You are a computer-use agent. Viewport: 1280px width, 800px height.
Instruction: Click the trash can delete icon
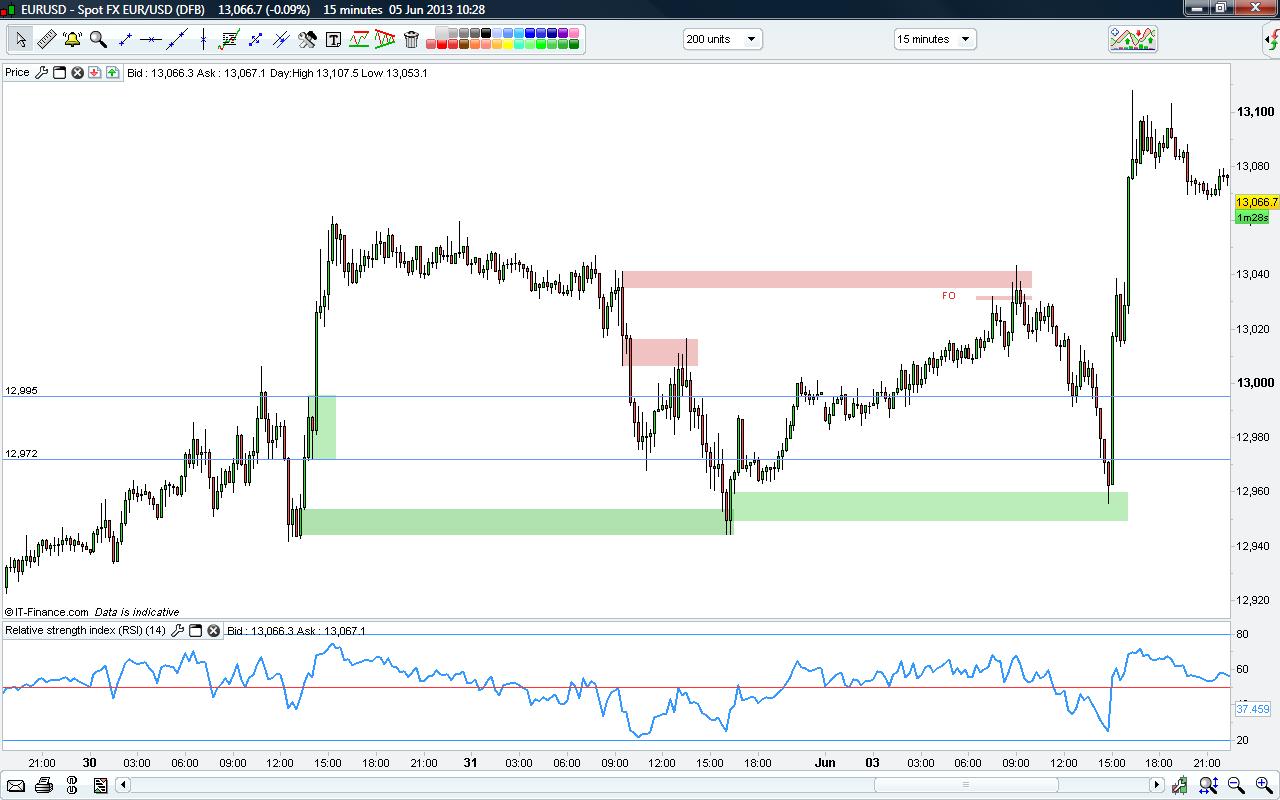click(411, 40)
